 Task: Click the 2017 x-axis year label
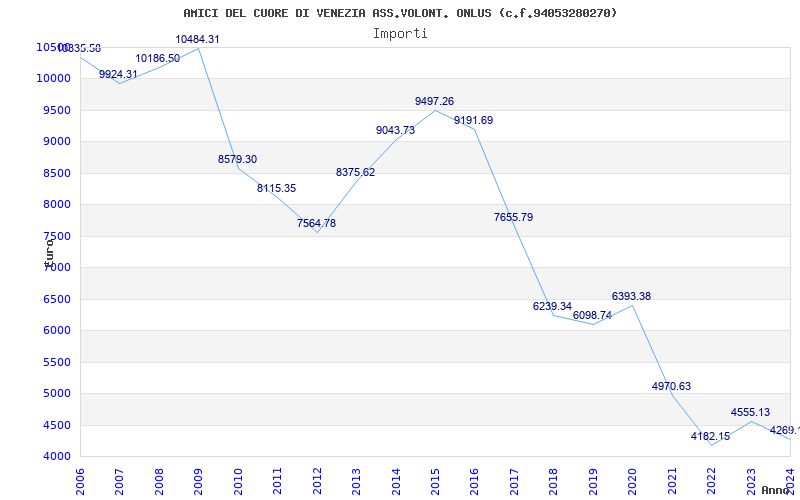[514, 481]
